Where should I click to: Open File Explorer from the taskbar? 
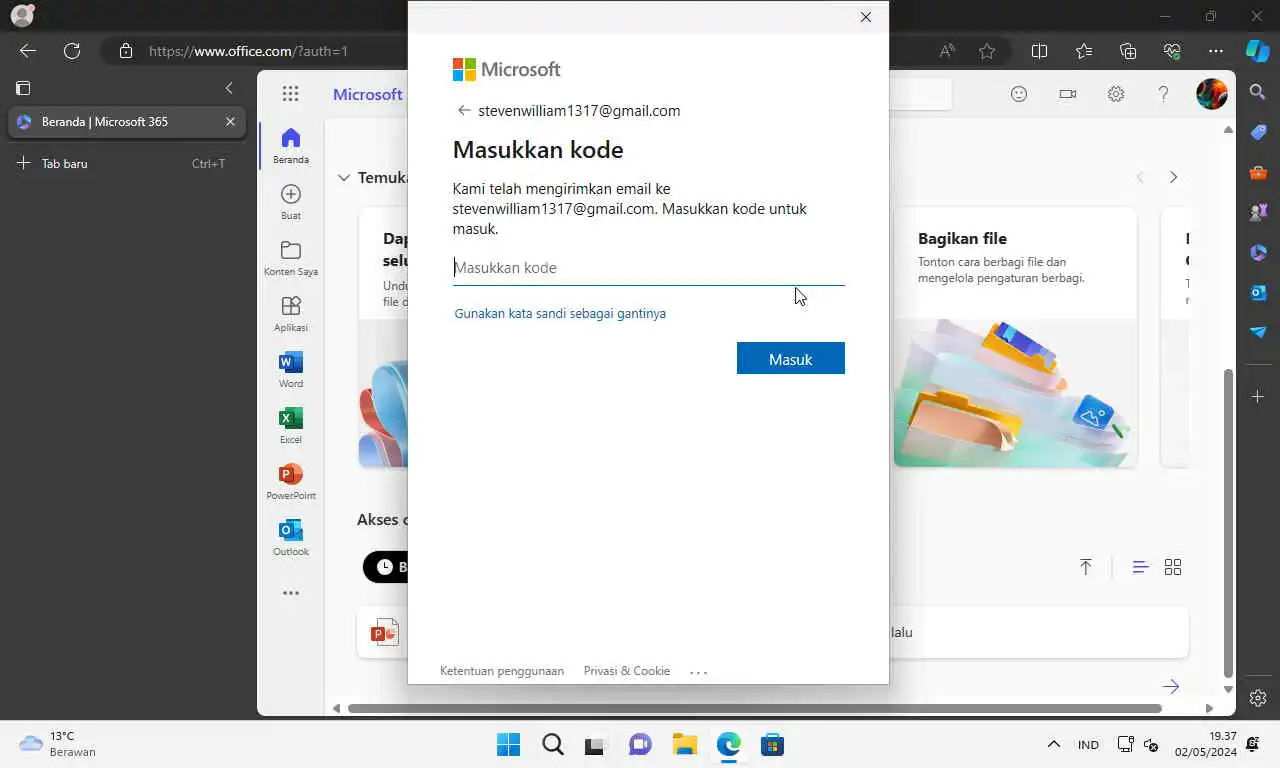coord(684,745)
